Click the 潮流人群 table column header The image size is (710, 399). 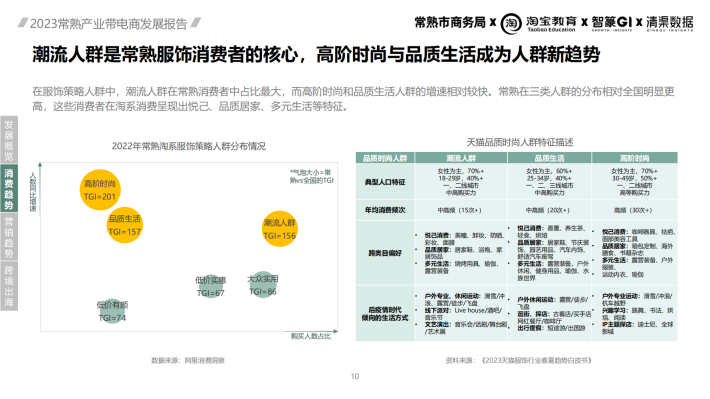point(461,158)
